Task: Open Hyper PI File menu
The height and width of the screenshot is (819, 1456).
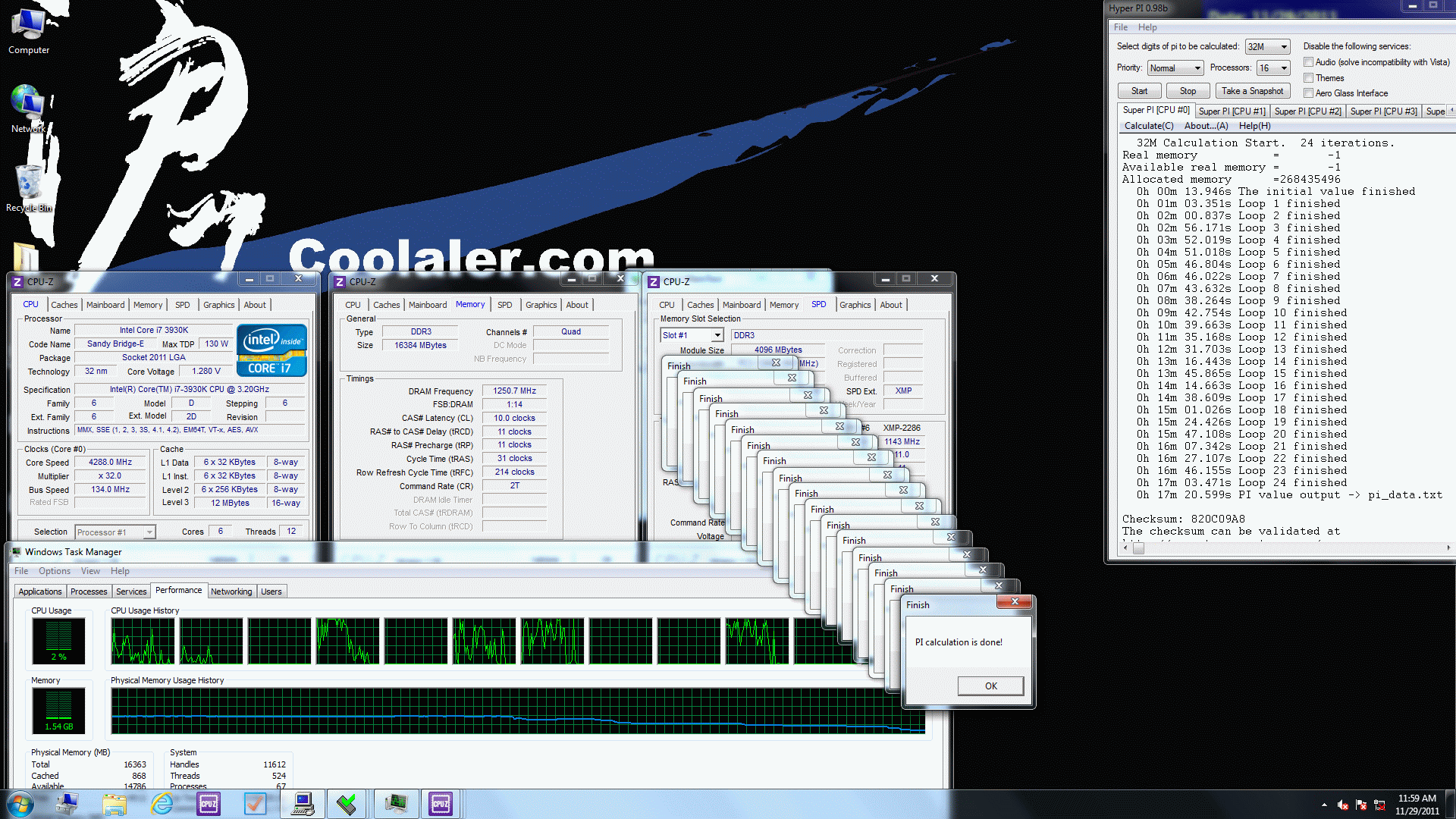Action: coord(1120,27)
